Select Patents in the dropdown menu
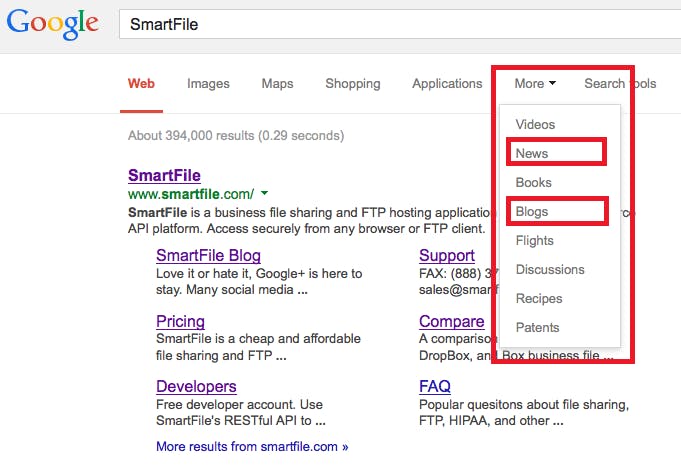 (537, 328)
